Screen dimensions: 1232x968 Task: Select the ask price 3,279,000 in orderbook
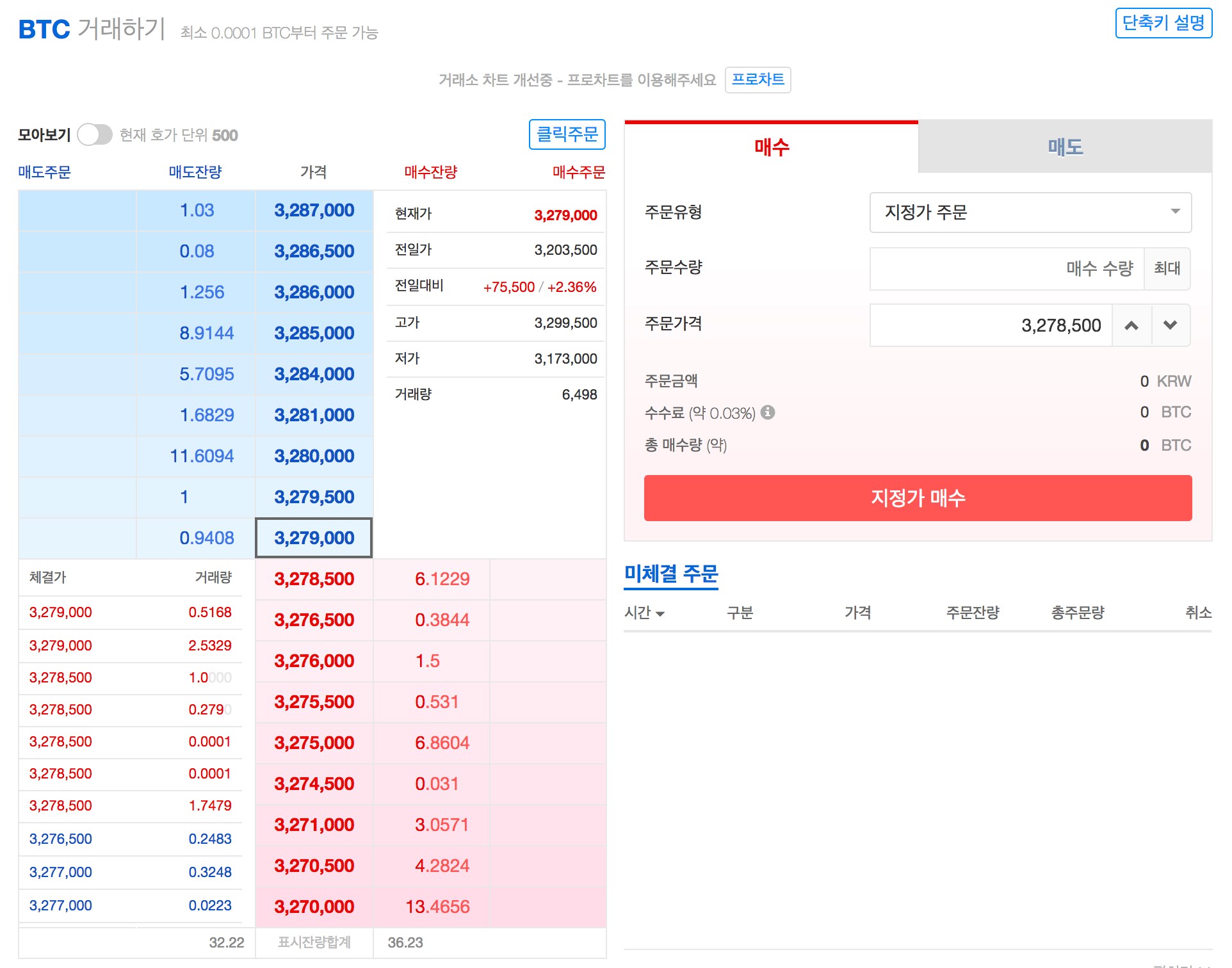314,538
